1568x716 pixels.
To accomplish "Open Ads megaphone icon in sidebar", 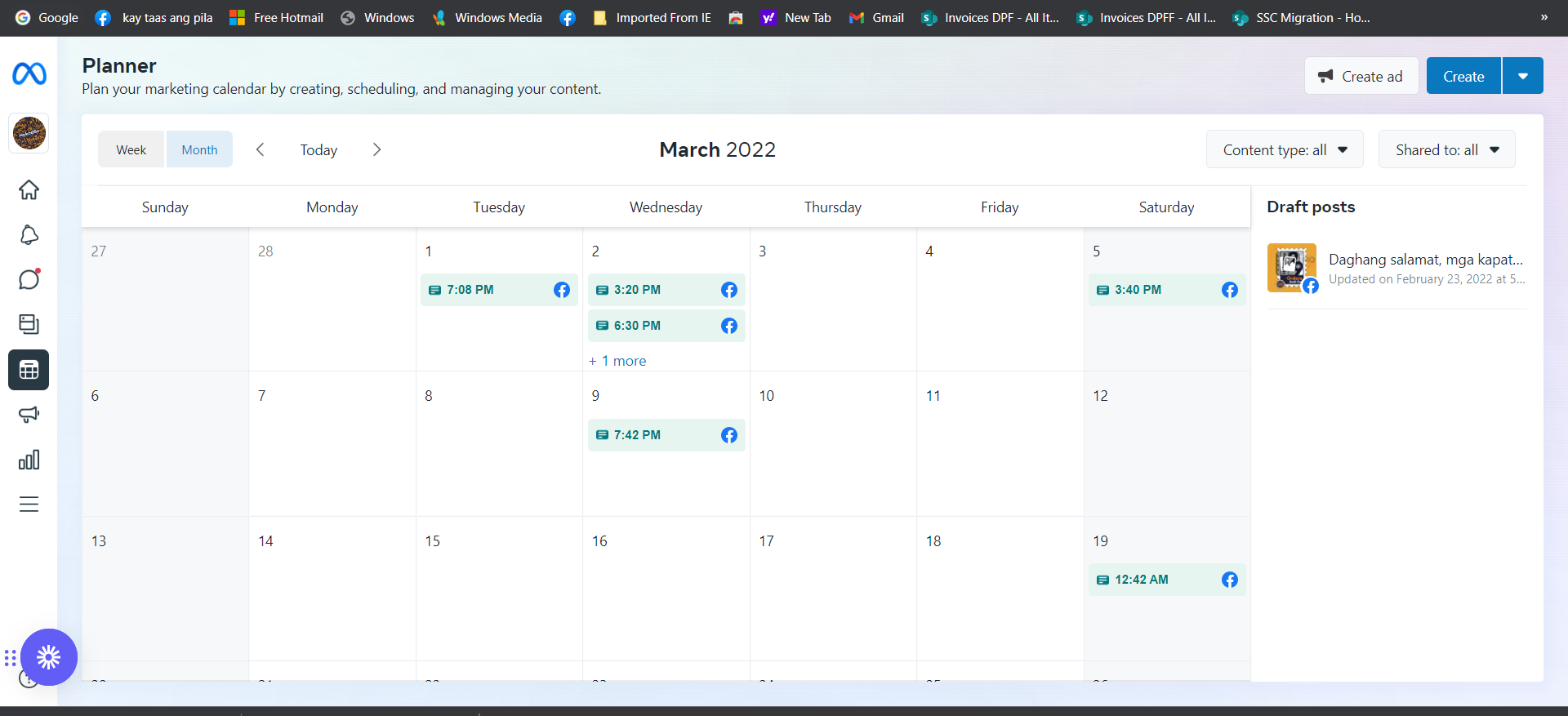I will 29,415.
